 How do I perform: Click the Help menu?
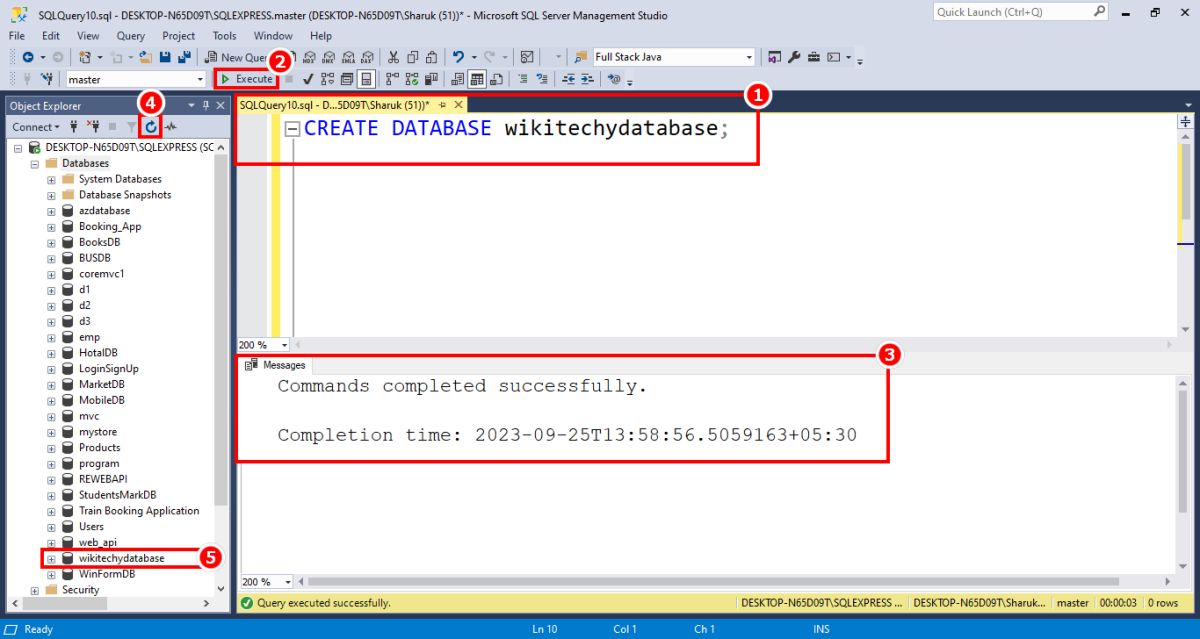coord(320,36)
